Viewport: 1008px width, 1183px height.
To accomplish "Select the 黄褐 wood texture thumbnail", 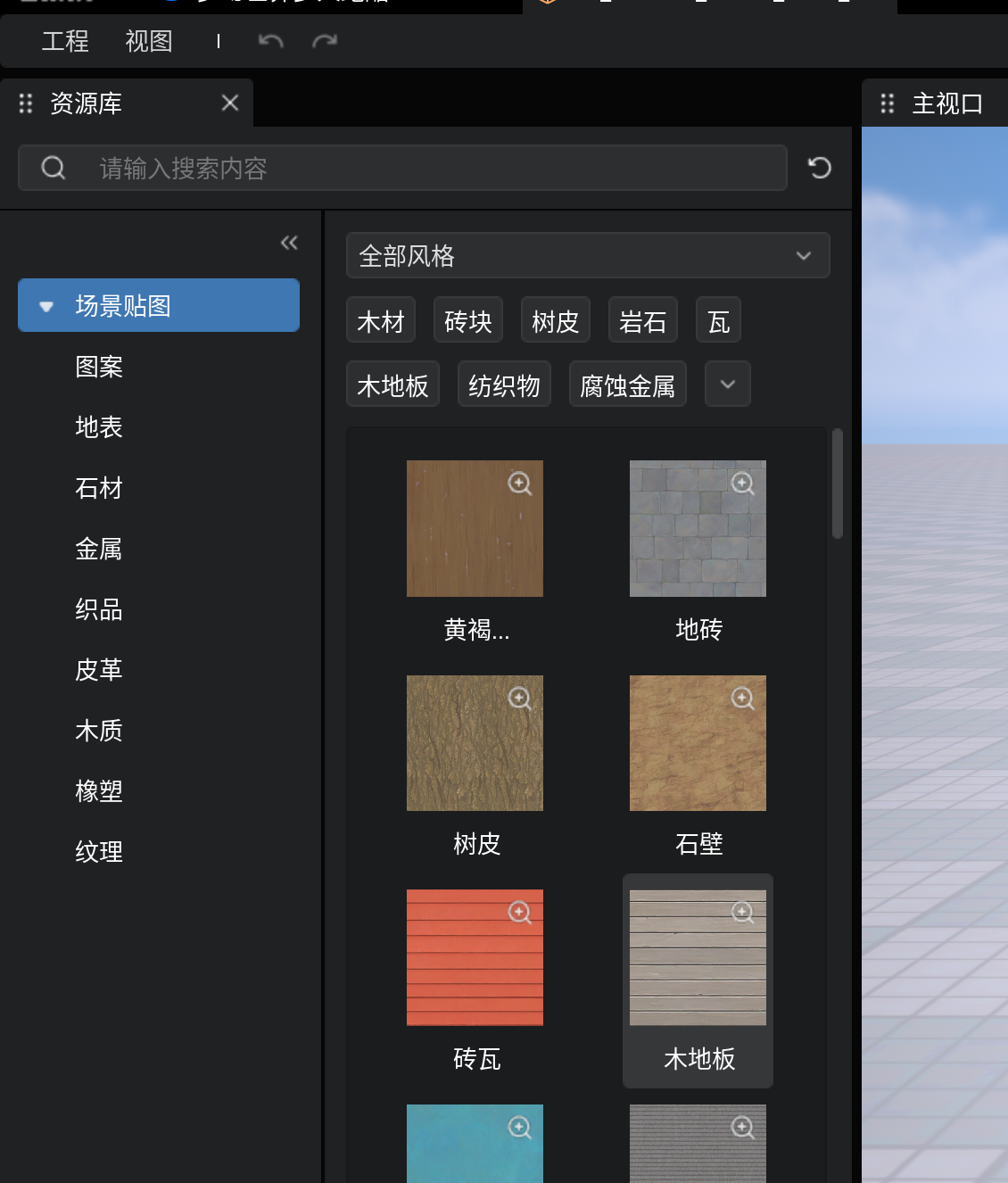I will click(x=475, y=528).
